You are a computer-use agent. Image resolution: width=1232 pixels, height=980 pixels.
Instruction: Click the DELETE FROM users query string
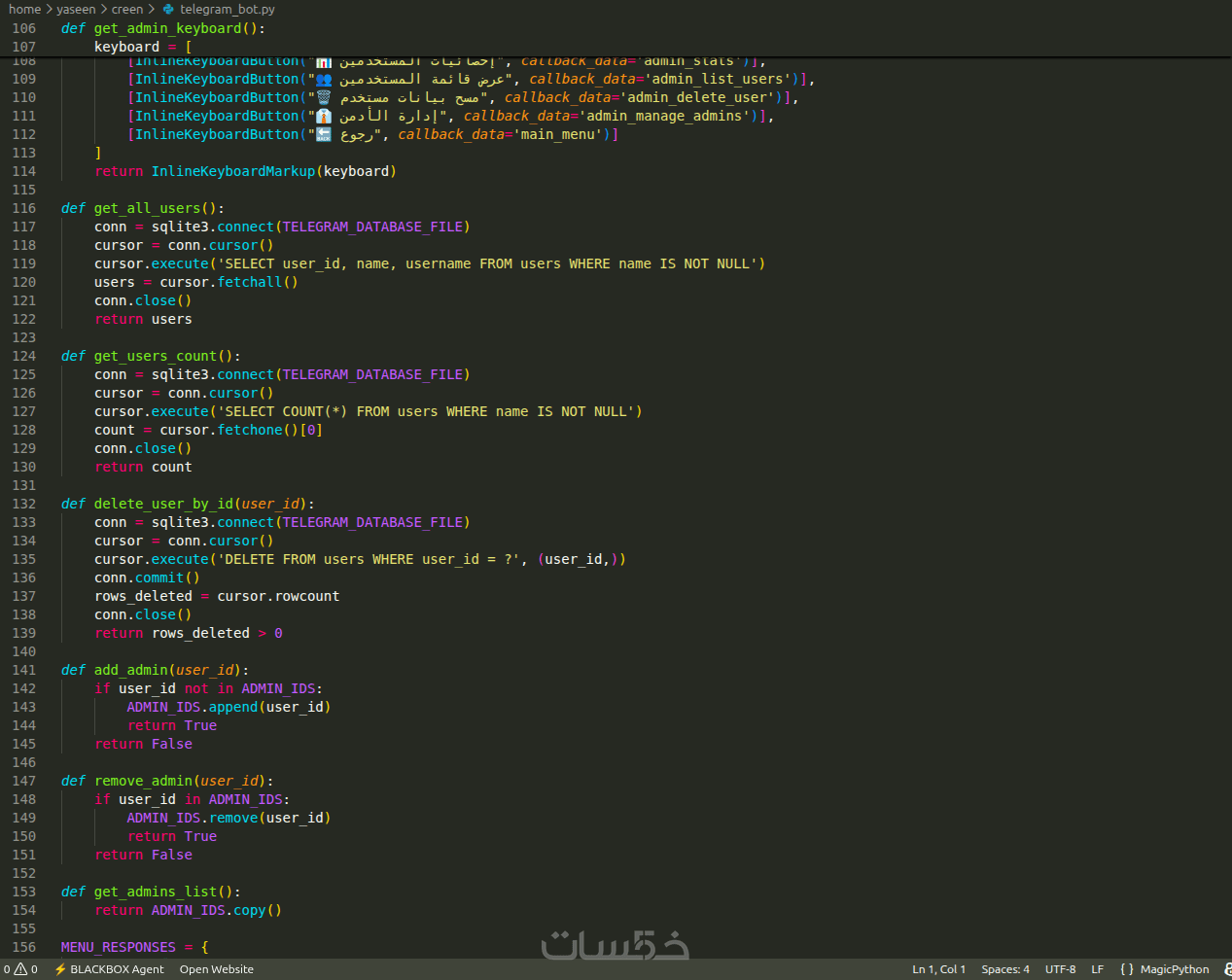[369, 559]
